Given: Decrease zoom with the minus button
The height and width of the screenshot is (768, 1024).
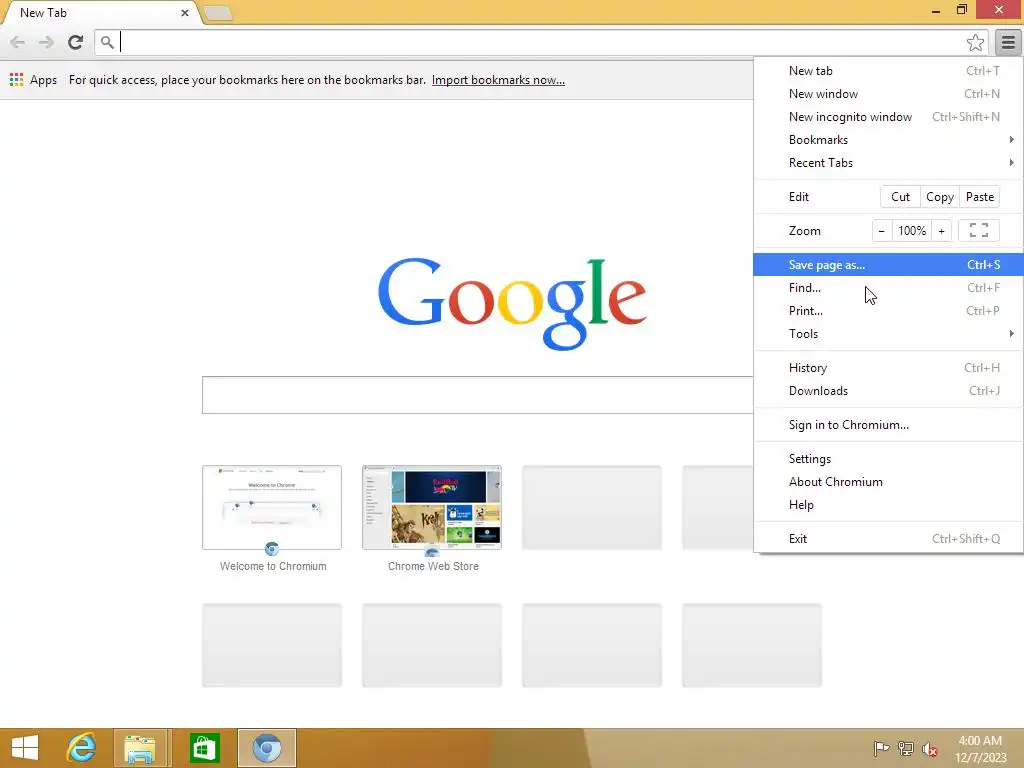Looking at the screenshot, I should pos(882,231).
